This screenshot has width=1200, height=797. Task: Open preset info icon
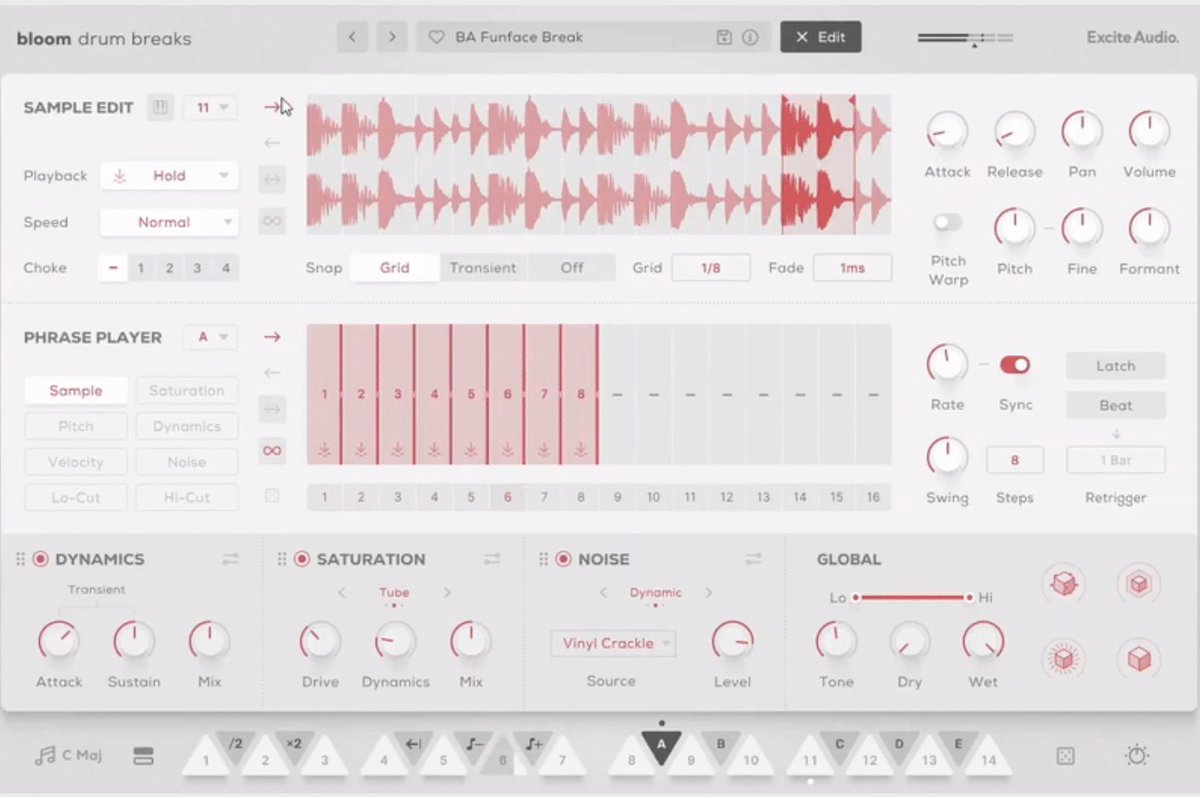(x=750, y=37)
